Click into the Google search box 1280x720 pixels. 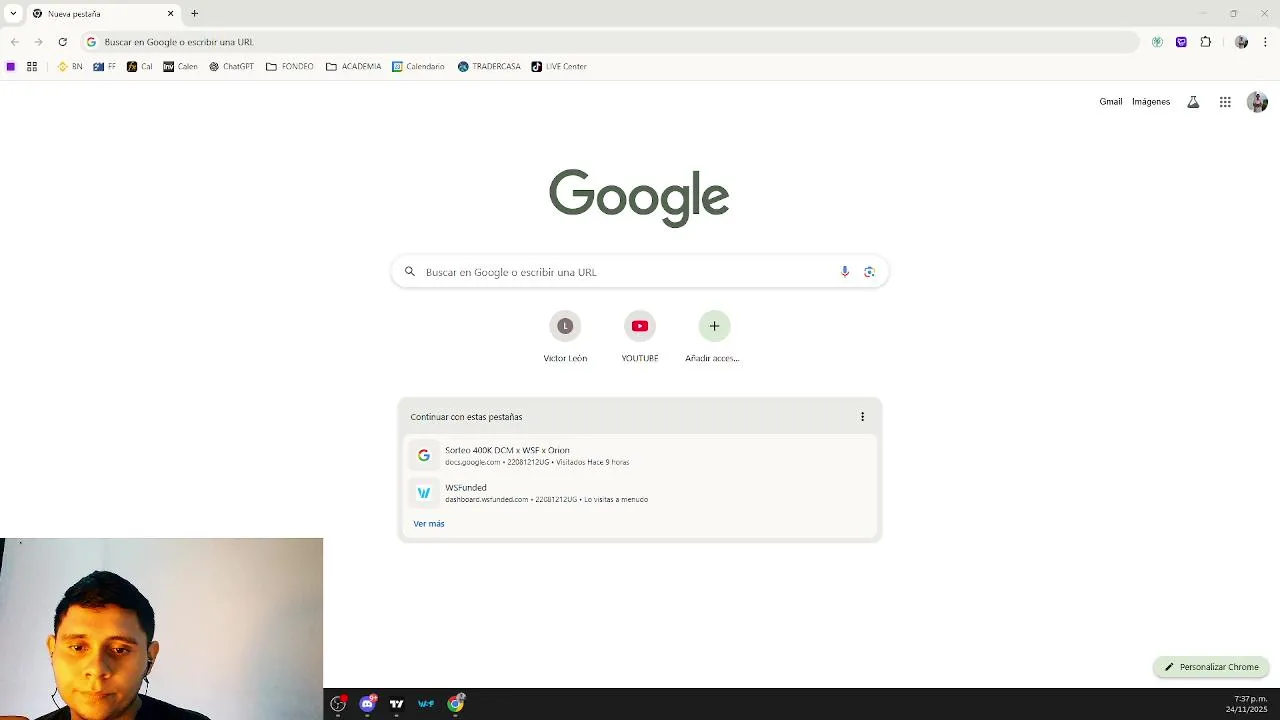[639, 272]
